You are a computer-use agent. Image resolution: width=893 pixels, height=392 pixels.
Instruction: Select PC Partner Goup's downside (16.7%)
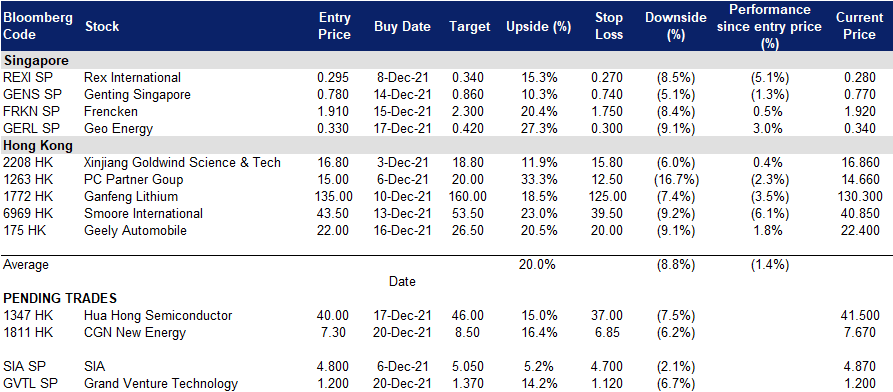point(675,180)
